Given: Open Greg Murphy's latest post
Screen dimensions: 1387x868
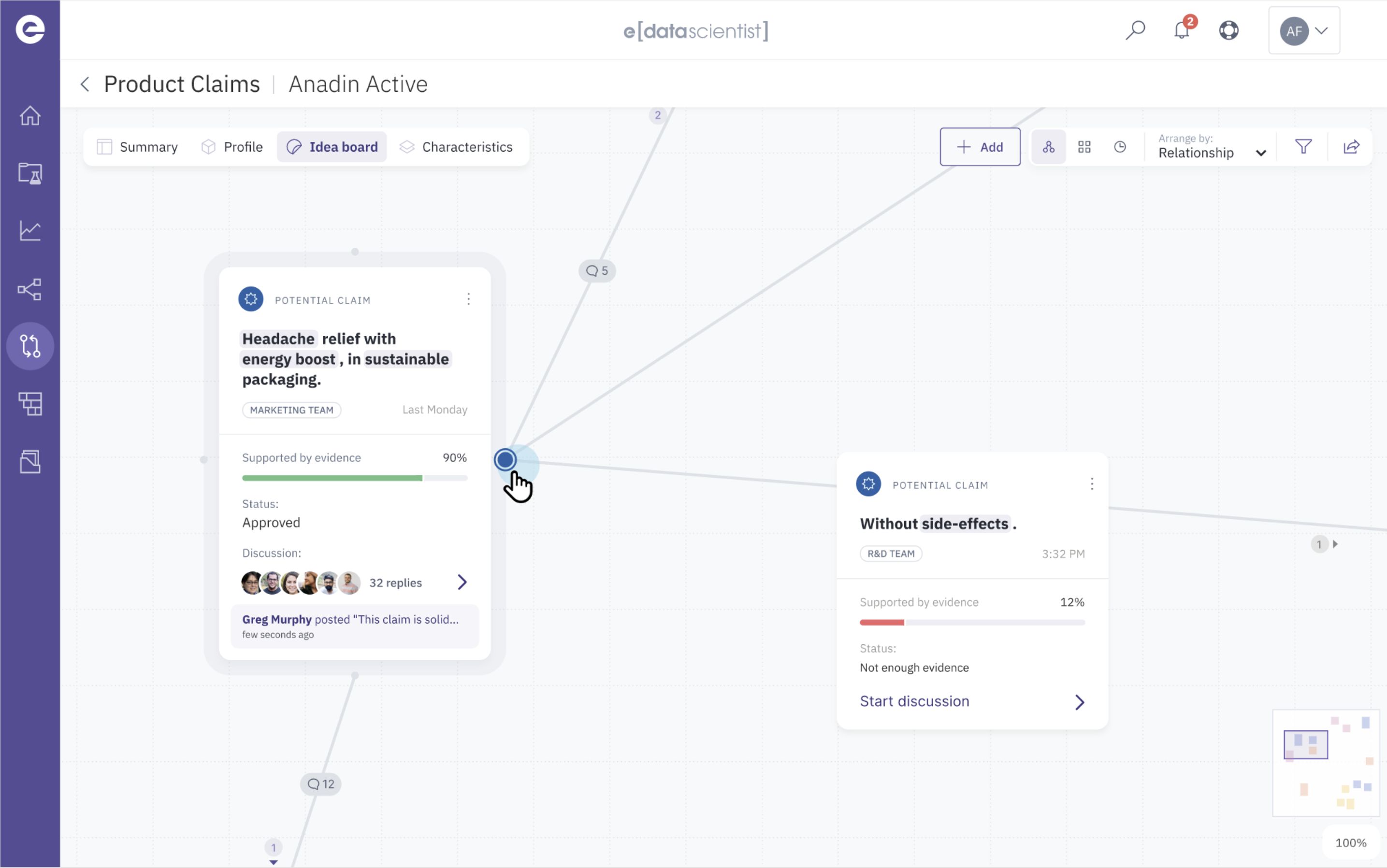Looking at the screenshot, I should 354,626.
